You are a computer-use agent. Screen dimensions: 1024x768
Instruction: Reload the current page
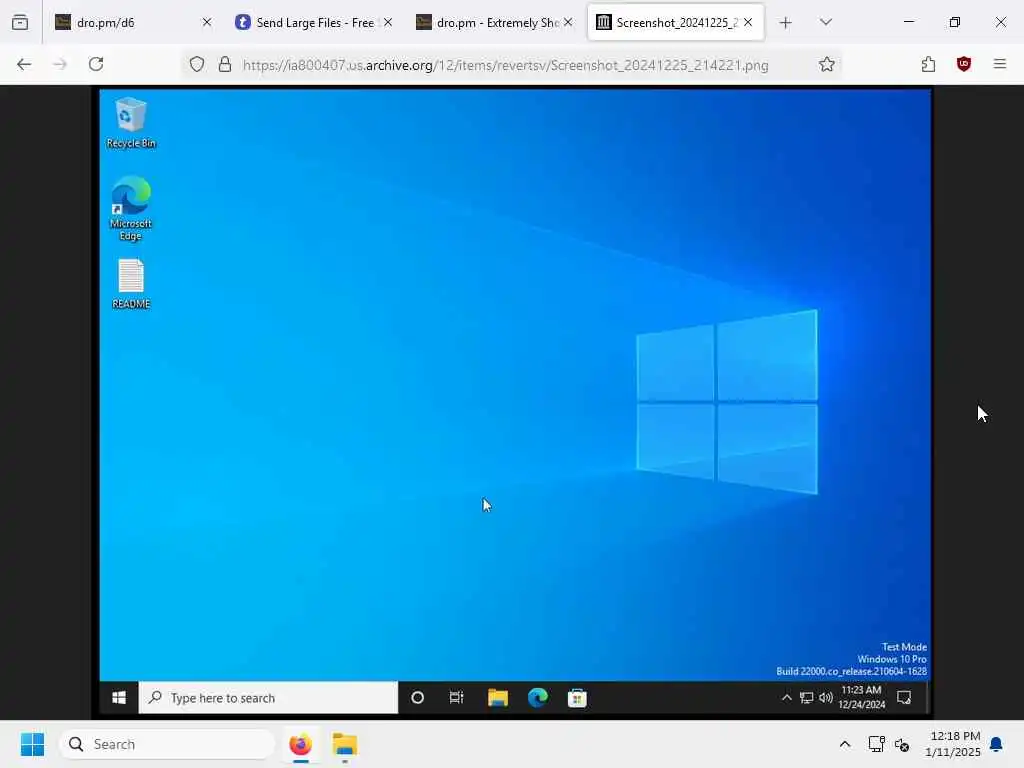(x=96, y=64)
